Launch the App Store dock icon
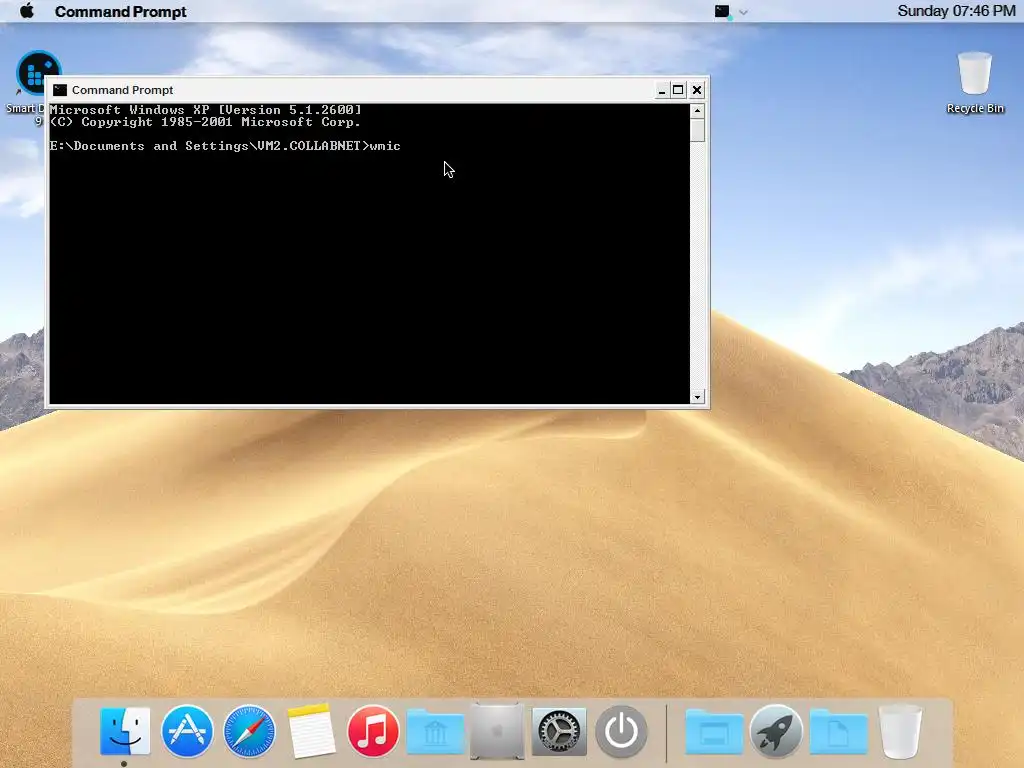1024x768 pixels. point(187,731)
